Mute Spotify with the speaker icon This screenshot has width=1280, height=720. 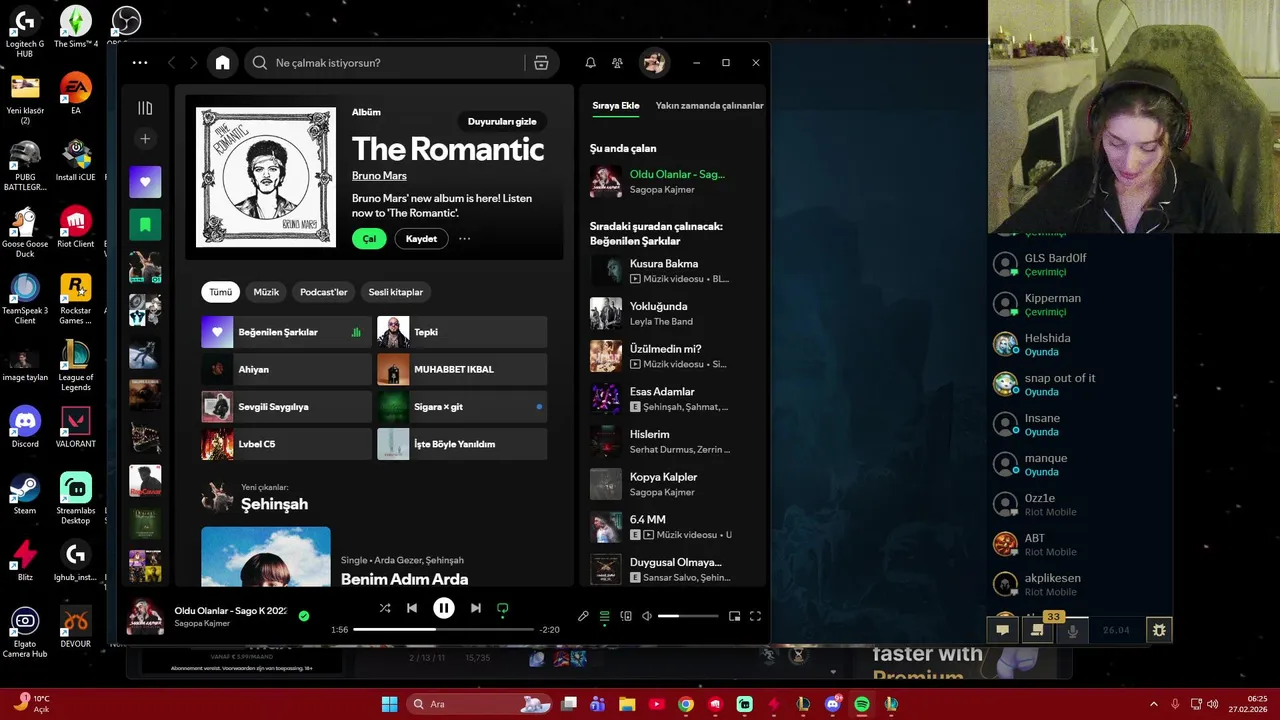[x=647, y=616]
